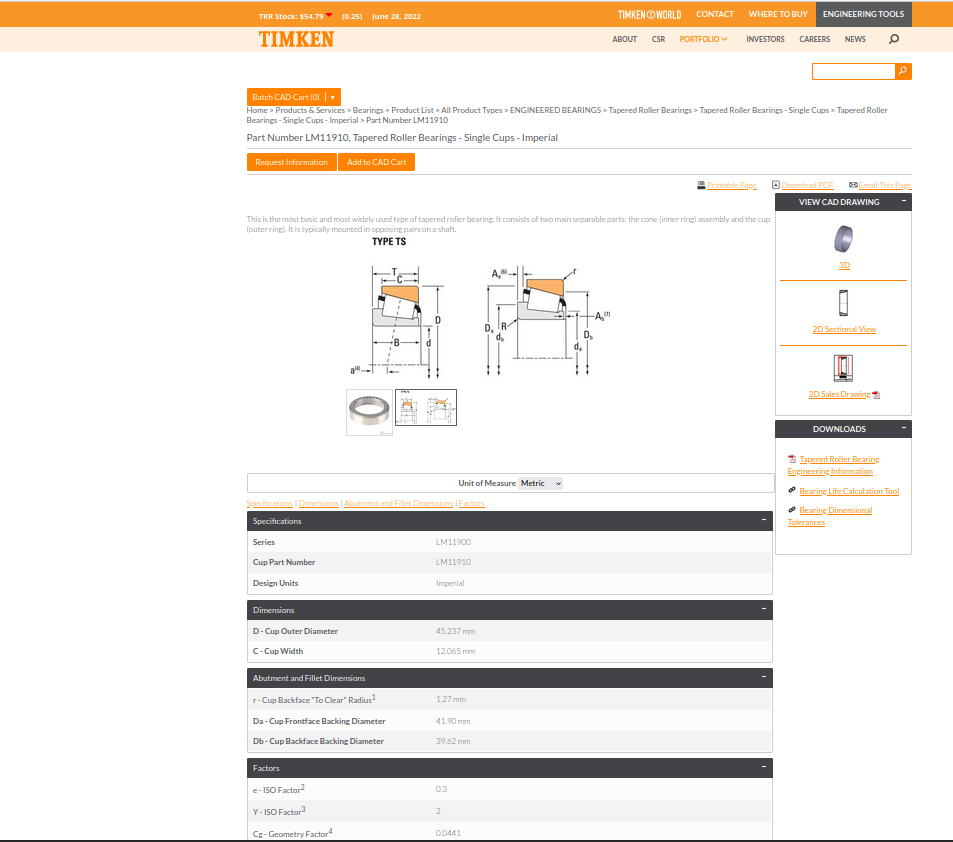
Task: Click the Printable Page printer icon
Action: [x=701, y=185]
